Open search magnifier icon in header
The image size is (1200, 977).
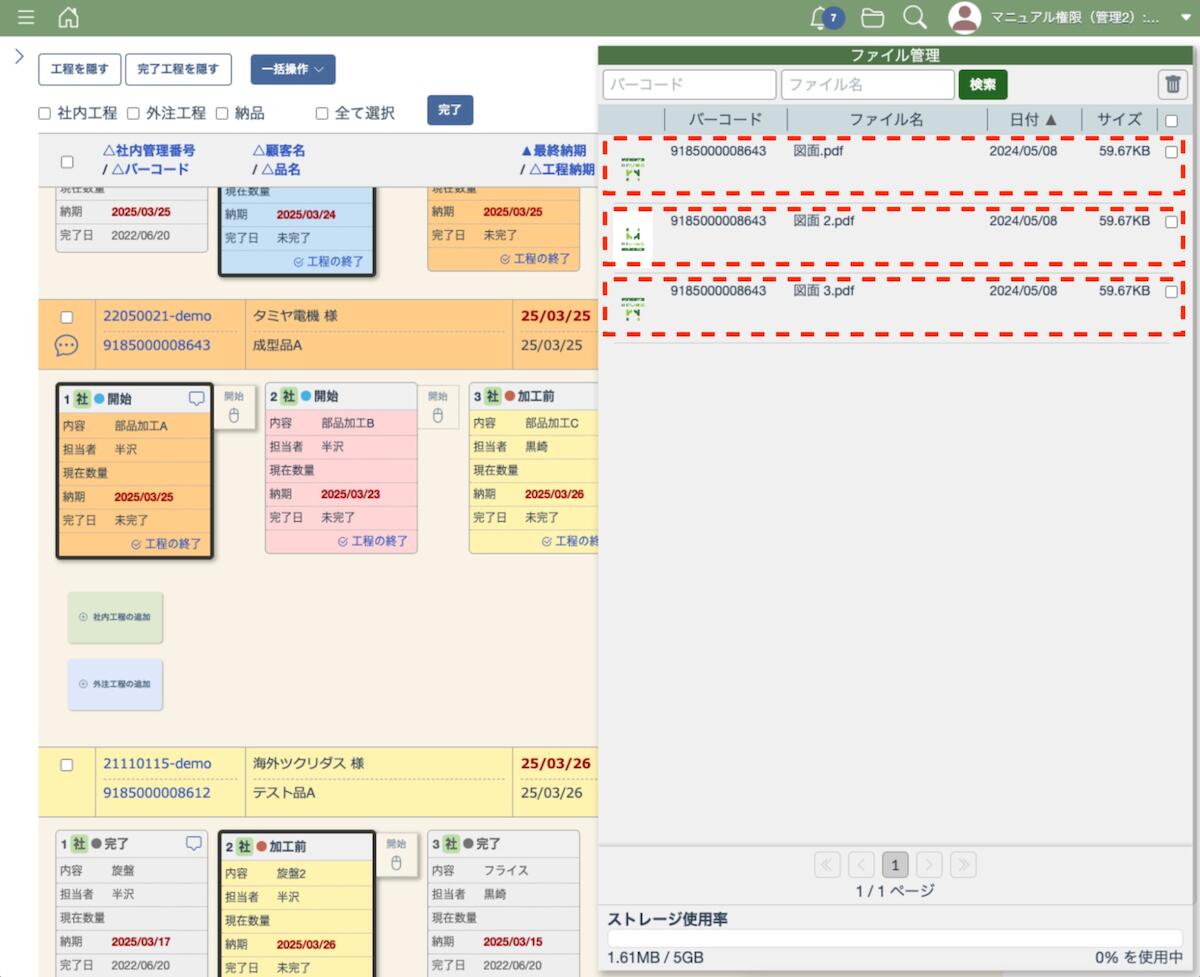click(x=914, y=17)
